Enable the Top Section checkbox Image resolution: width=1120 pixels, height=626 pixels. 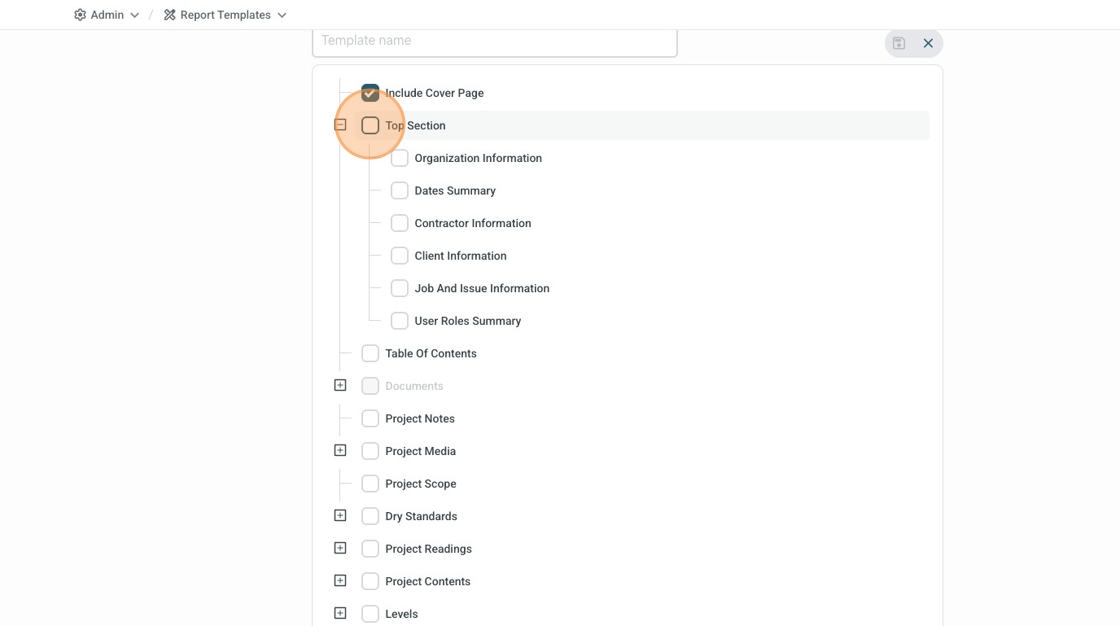pos(370,126)
